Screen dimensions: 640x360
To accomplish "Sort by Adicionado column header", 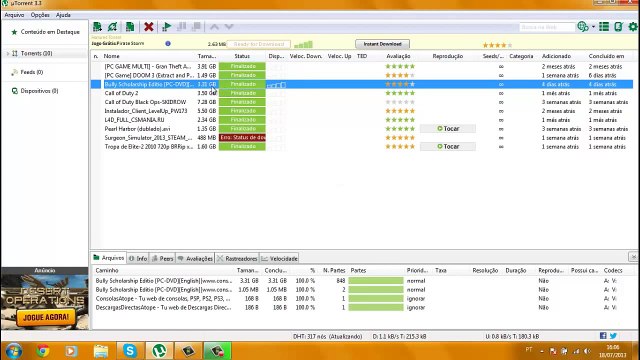I will (x=556, y=56).
